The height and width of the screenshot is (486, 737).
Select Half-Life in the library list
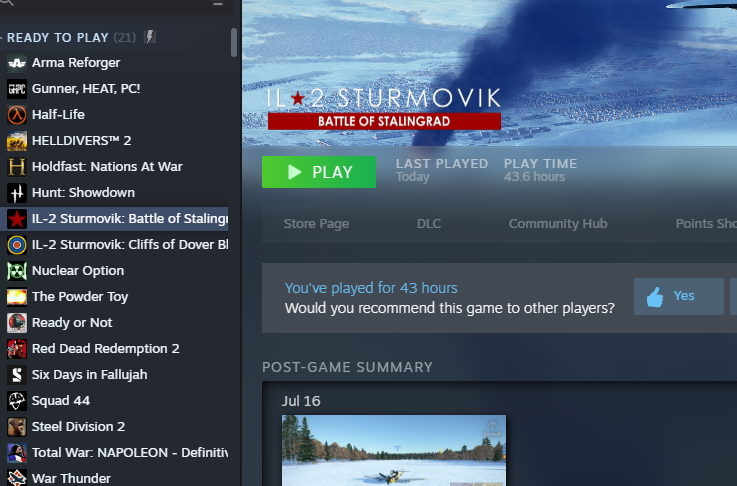[114, 115]
